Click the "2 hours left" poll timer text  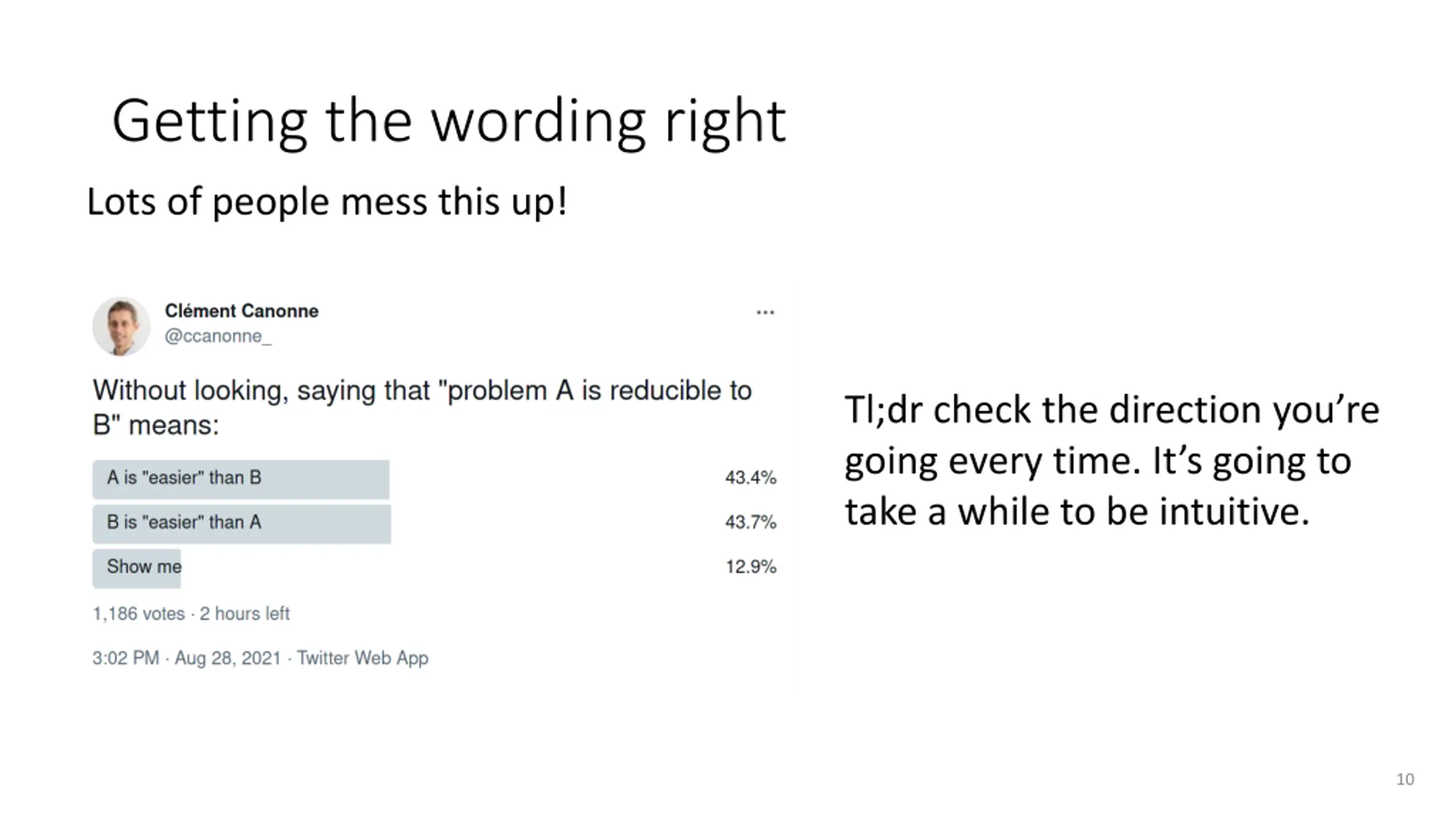(x=245, y=614)
